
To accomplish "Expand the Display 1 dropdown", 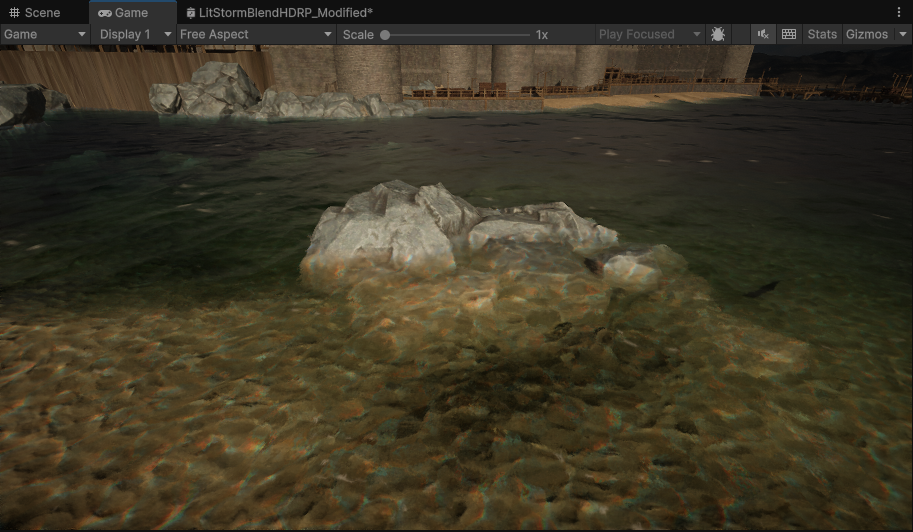I will pos(135,34).
